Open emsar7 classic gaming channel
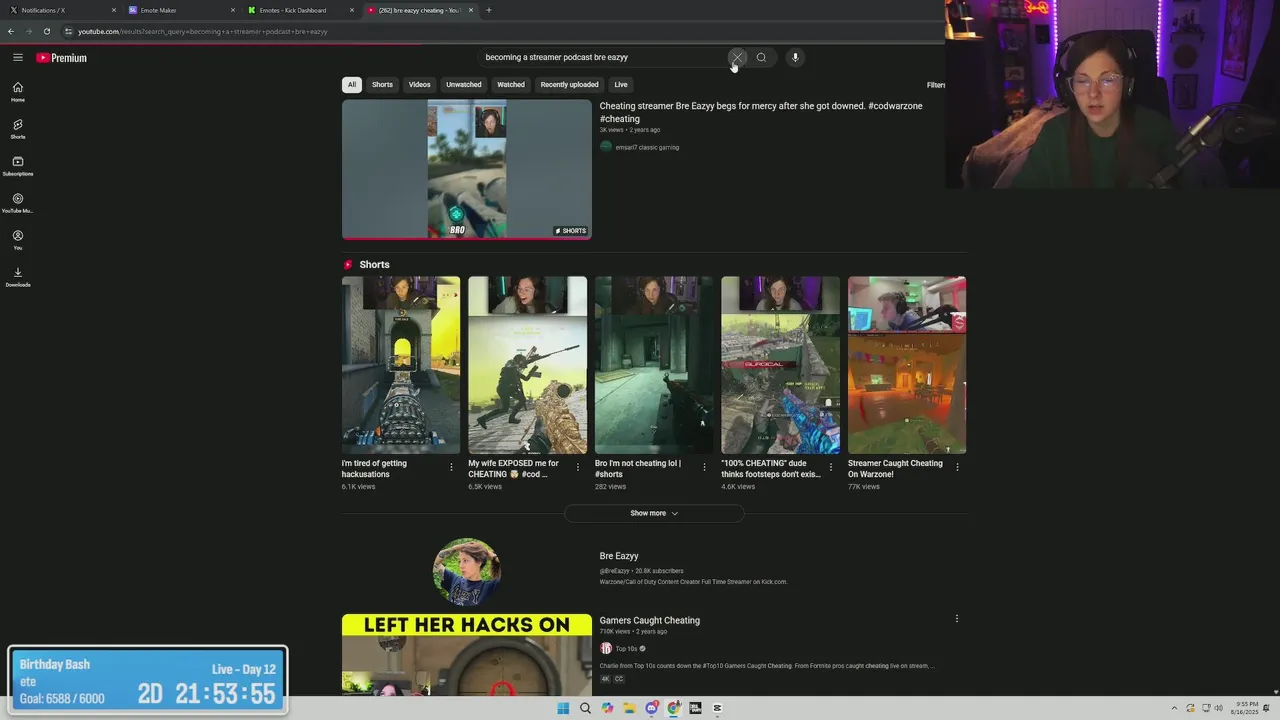 click(x=647, y=147)
